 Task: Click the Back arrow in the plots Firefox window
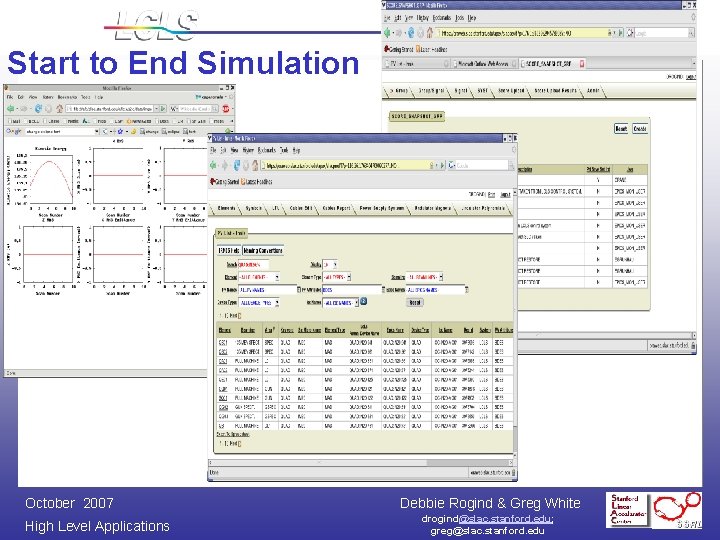click(11, 109)
